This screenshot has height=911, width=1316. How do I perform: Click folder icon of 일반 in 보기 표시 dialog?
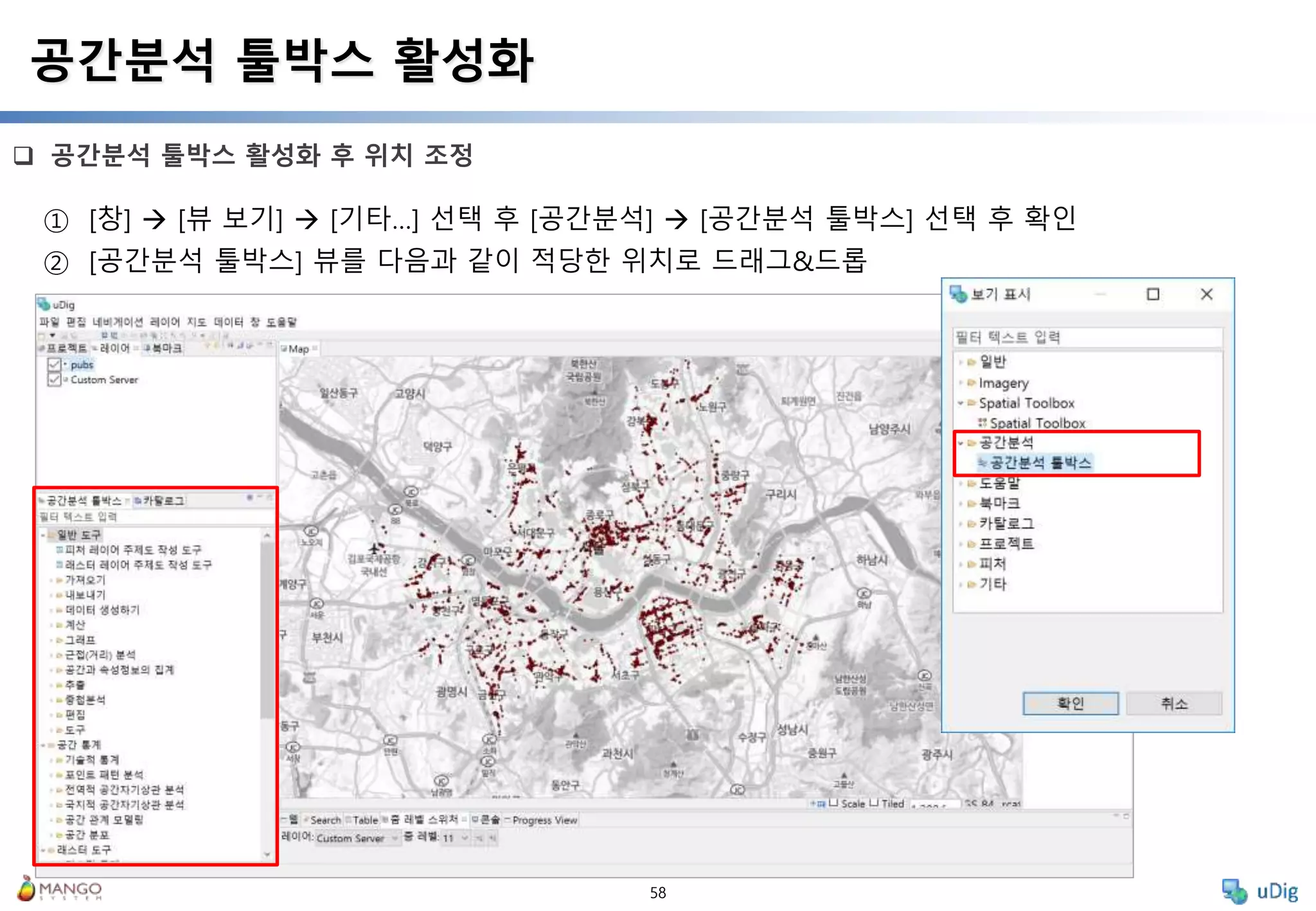point(972,362)
